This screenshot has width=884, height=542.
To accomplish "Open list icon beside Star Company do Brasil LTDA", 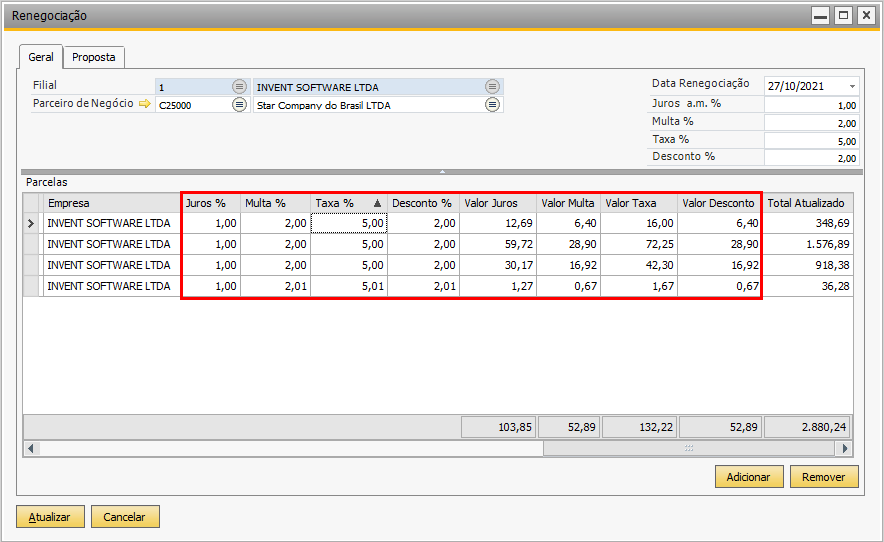I will (x=492, y=104).
